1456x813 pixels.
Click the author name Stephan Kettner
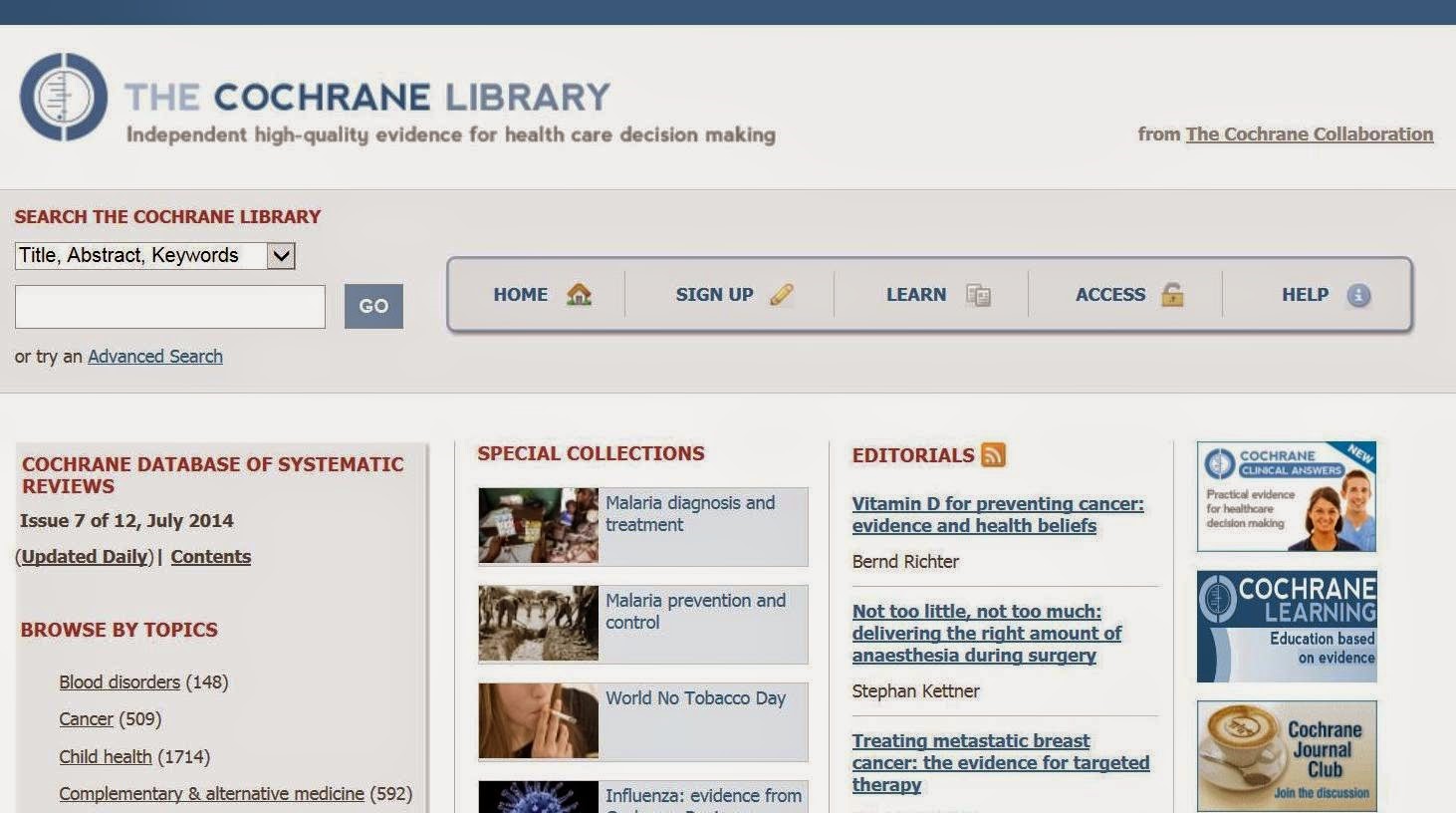pyautogui.click(x=915, y=690)
